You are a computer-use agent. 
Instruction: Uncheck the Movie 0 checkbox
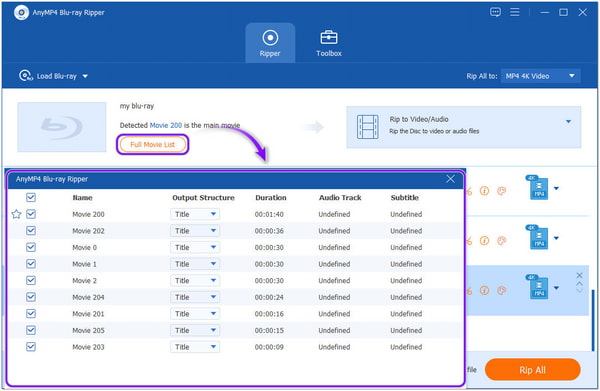[31, 247]
